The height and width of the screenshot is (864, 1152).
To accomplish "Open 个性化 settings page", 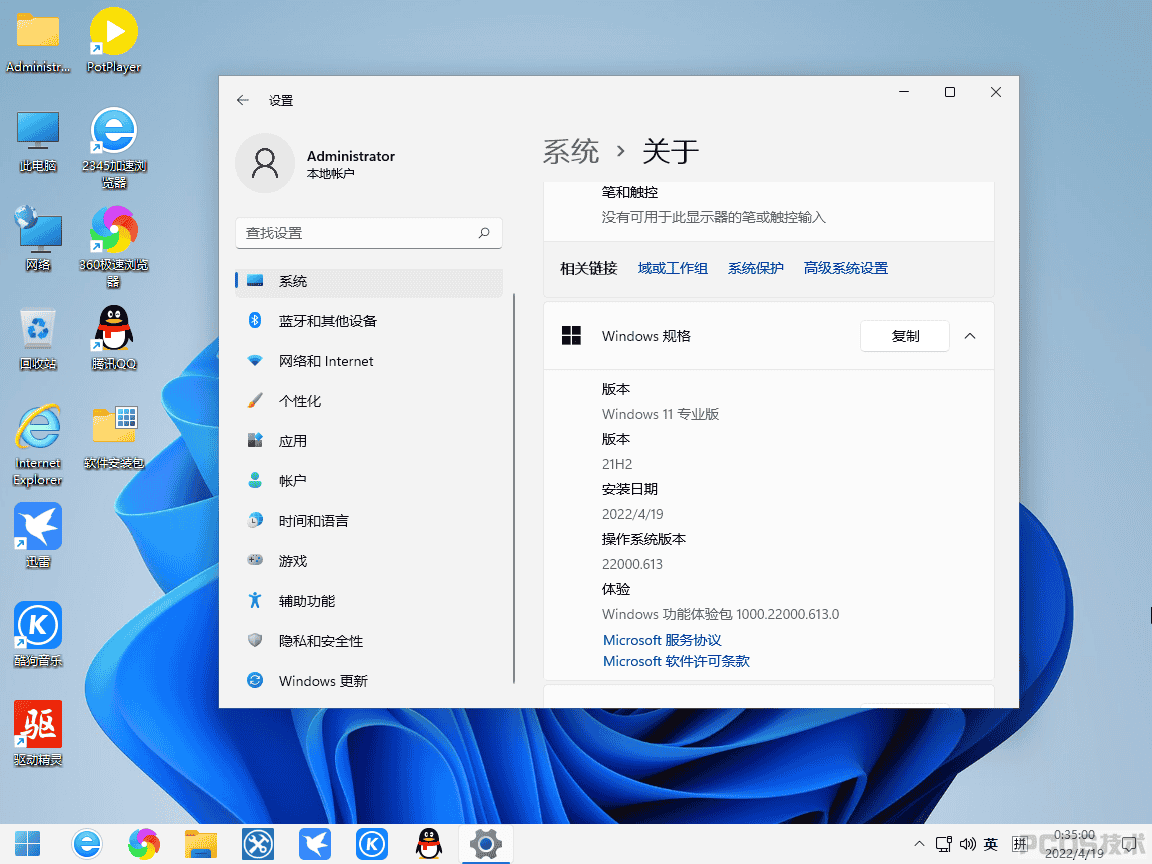I will [x=369, y=401].
